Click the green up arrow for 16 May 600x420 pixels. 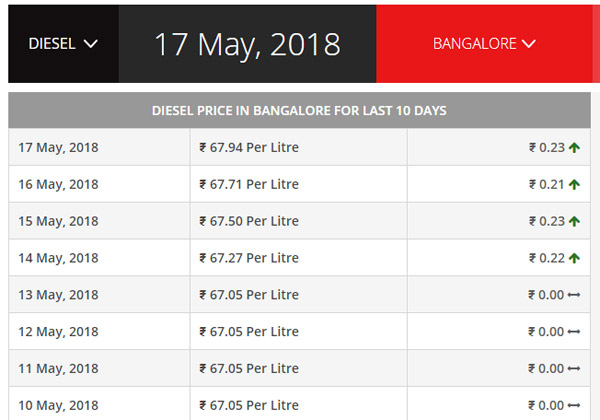[575, 185]
